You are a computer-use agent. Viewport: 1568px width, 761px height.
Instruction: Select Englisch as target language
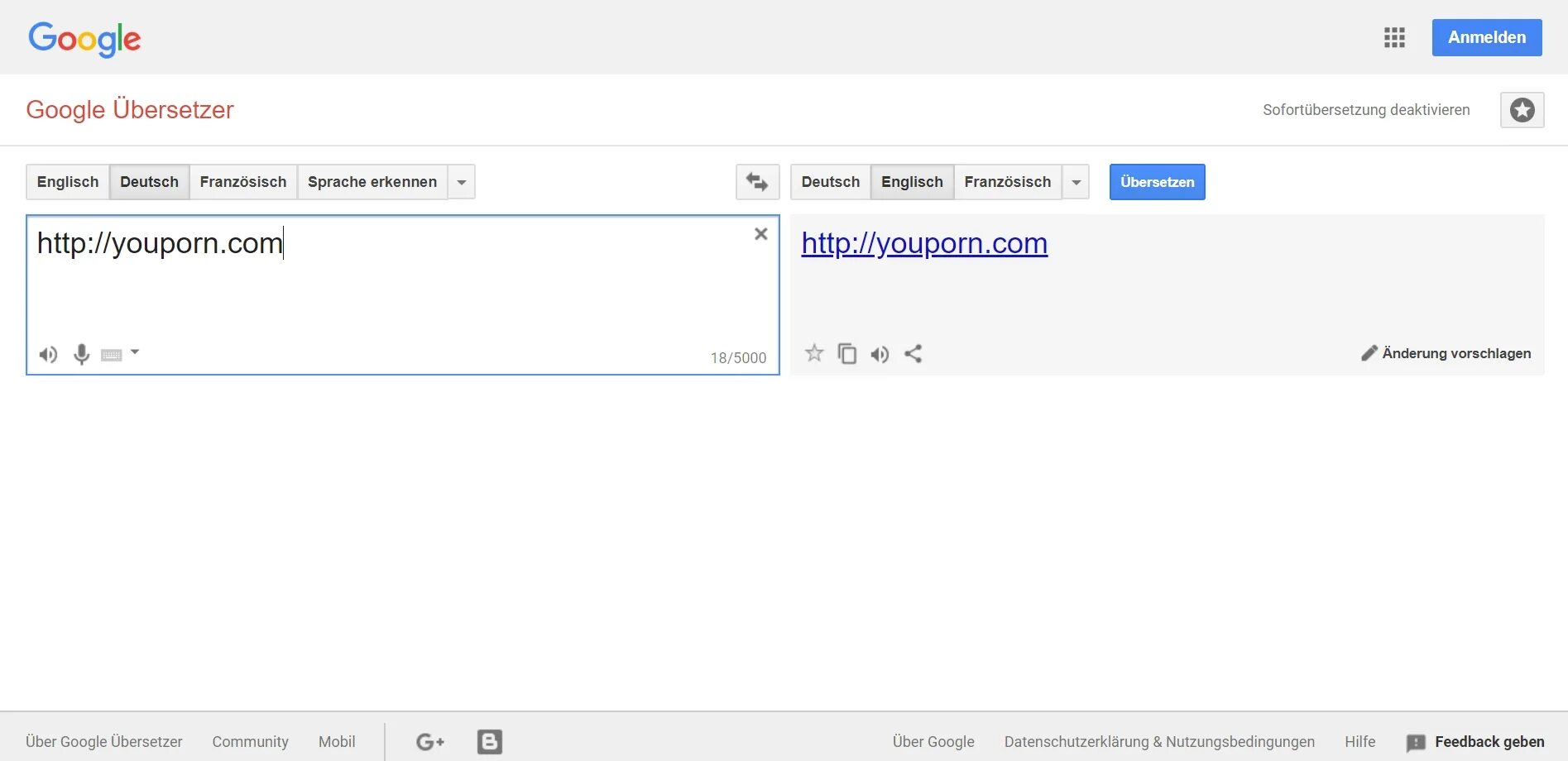pyautogui.click(x=912, y=182)
